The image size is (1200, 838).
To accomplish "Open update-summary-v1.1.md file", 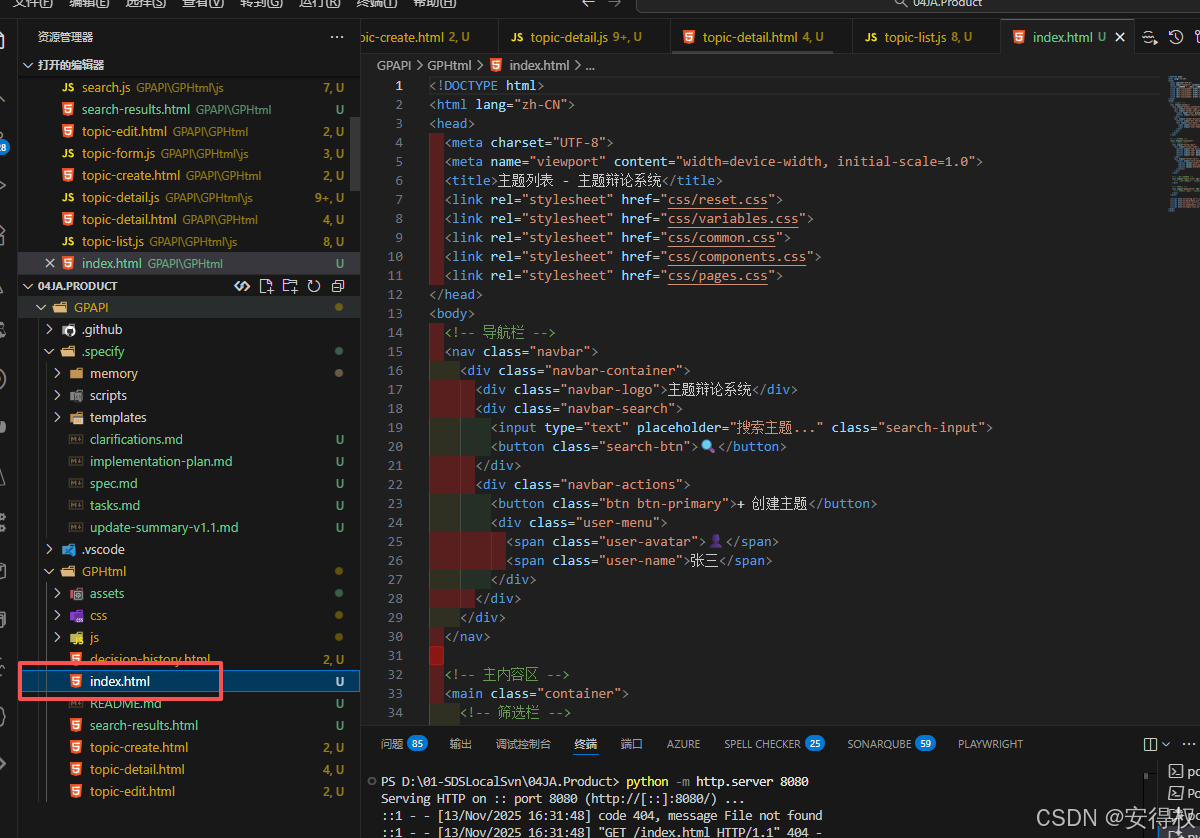I will pyautogui.click(x=164, y=527).
